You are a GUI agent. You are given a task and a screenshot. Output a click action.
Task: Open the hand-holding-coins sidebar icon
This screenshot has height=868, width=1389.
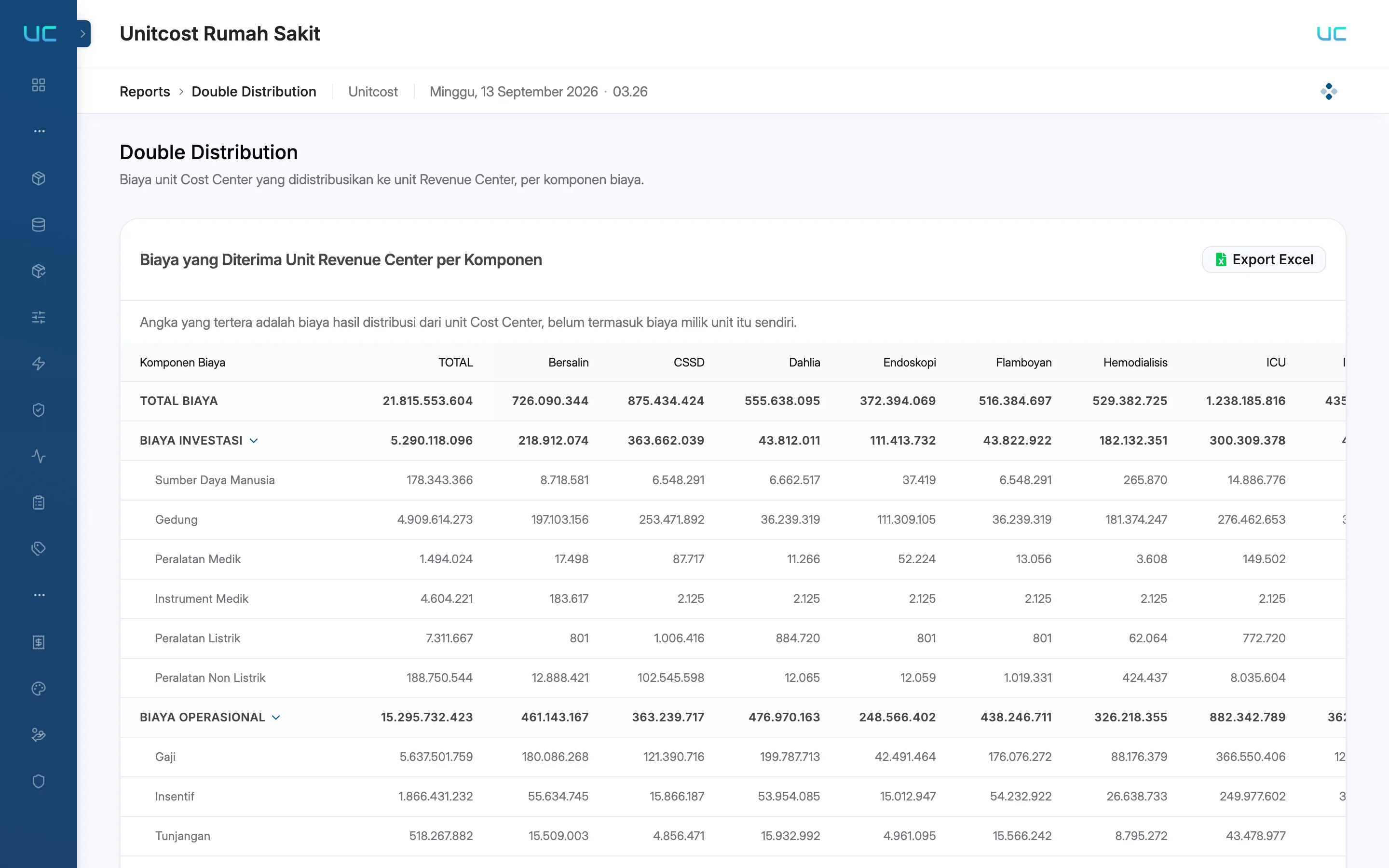tap(39, 735)
